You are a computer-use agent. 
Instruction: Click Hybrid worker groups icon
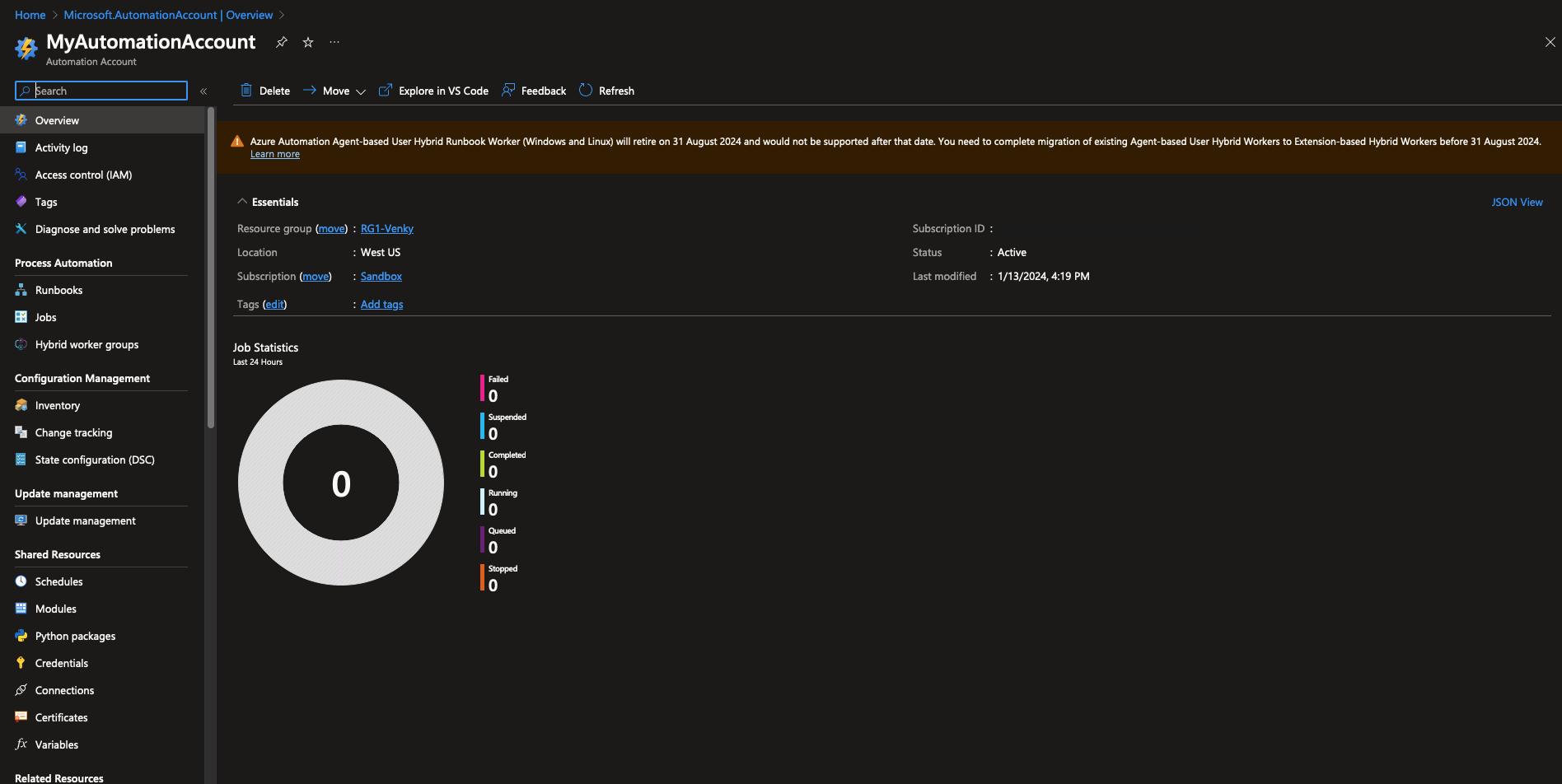21,344
